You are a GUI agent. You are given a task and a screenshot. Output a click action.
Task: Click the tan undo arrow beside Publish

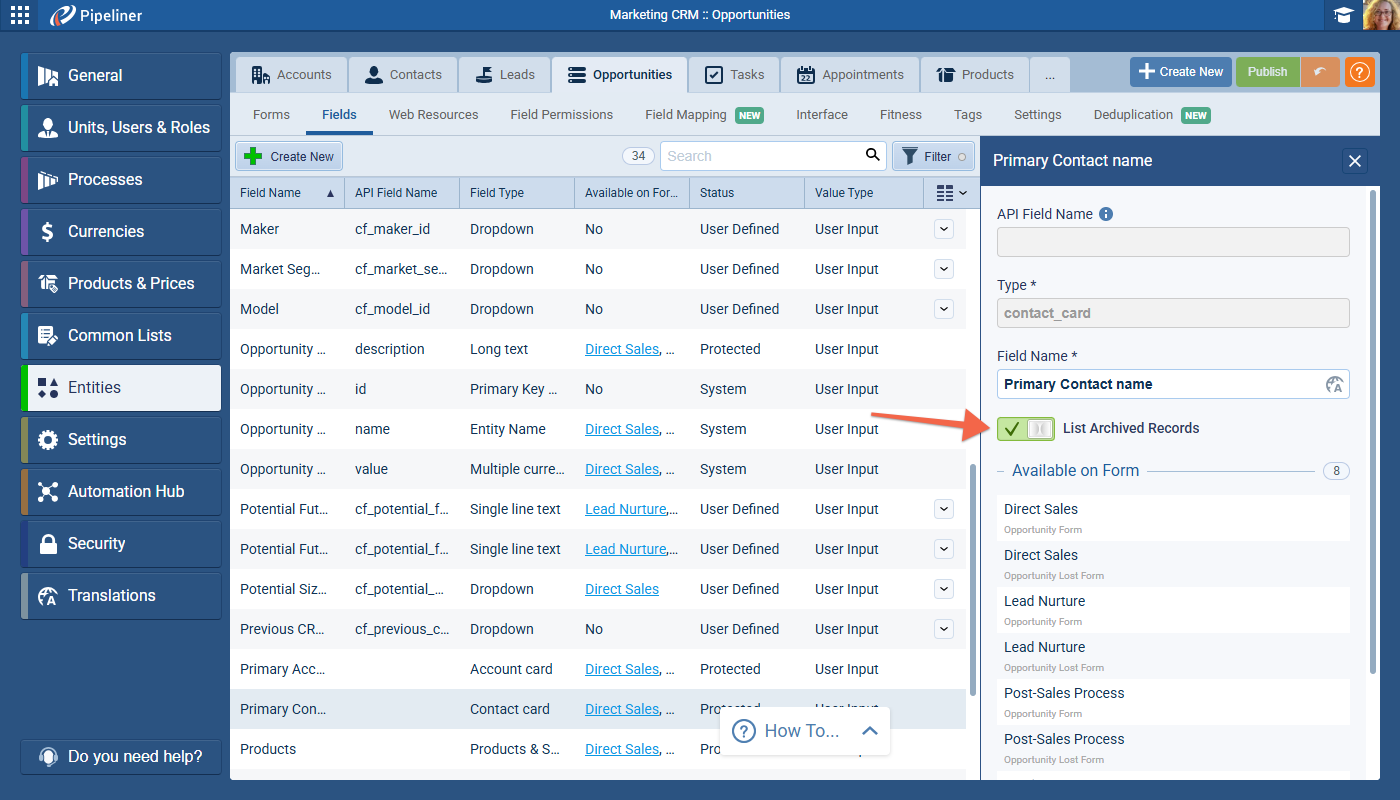click(1321, 72)
